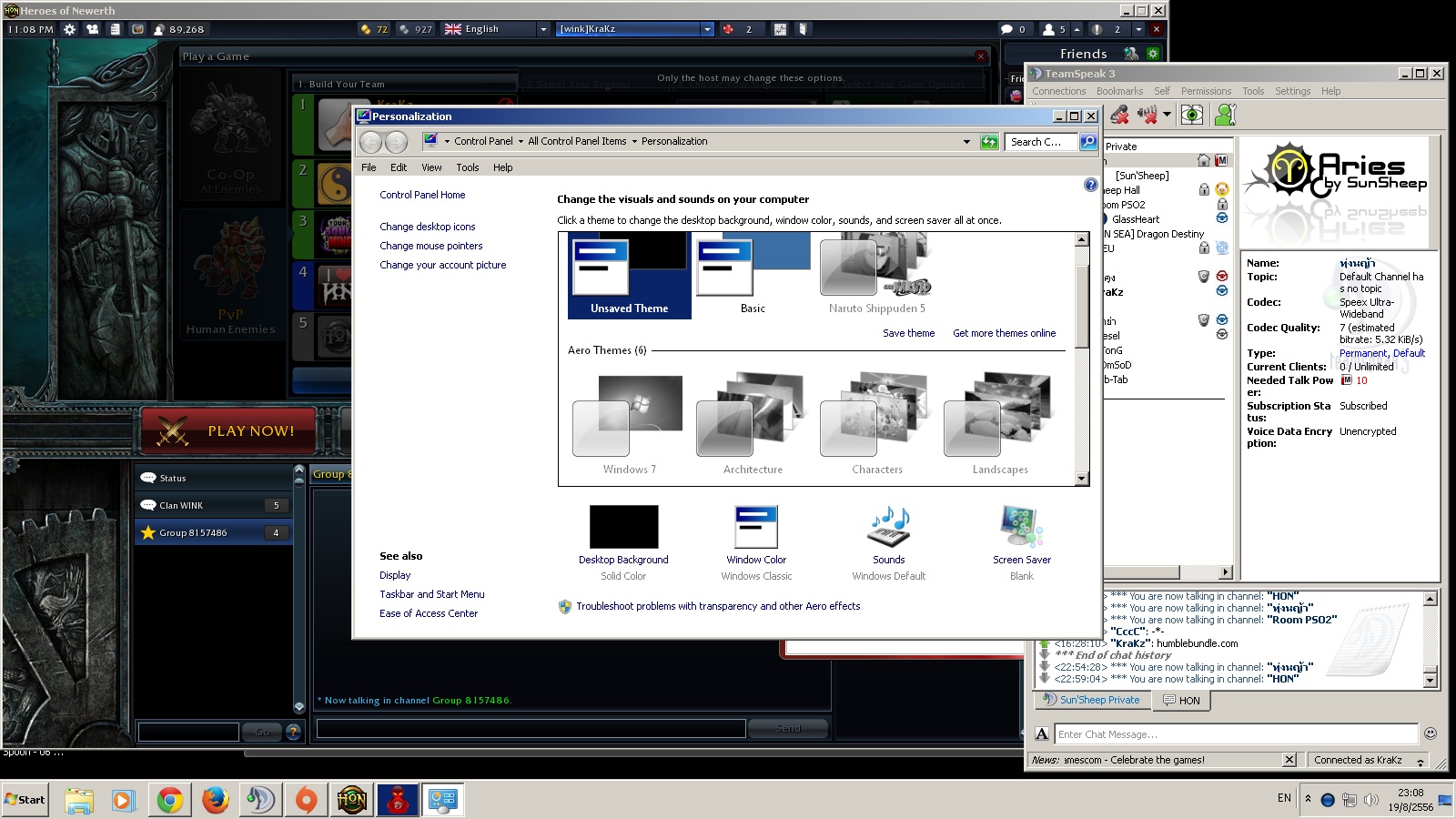Toggle microphone mute in TeamSpeak toolbar
The width and height of the screenshot is (1456, 819).
pyautogui.click(x=1120, y=115)
